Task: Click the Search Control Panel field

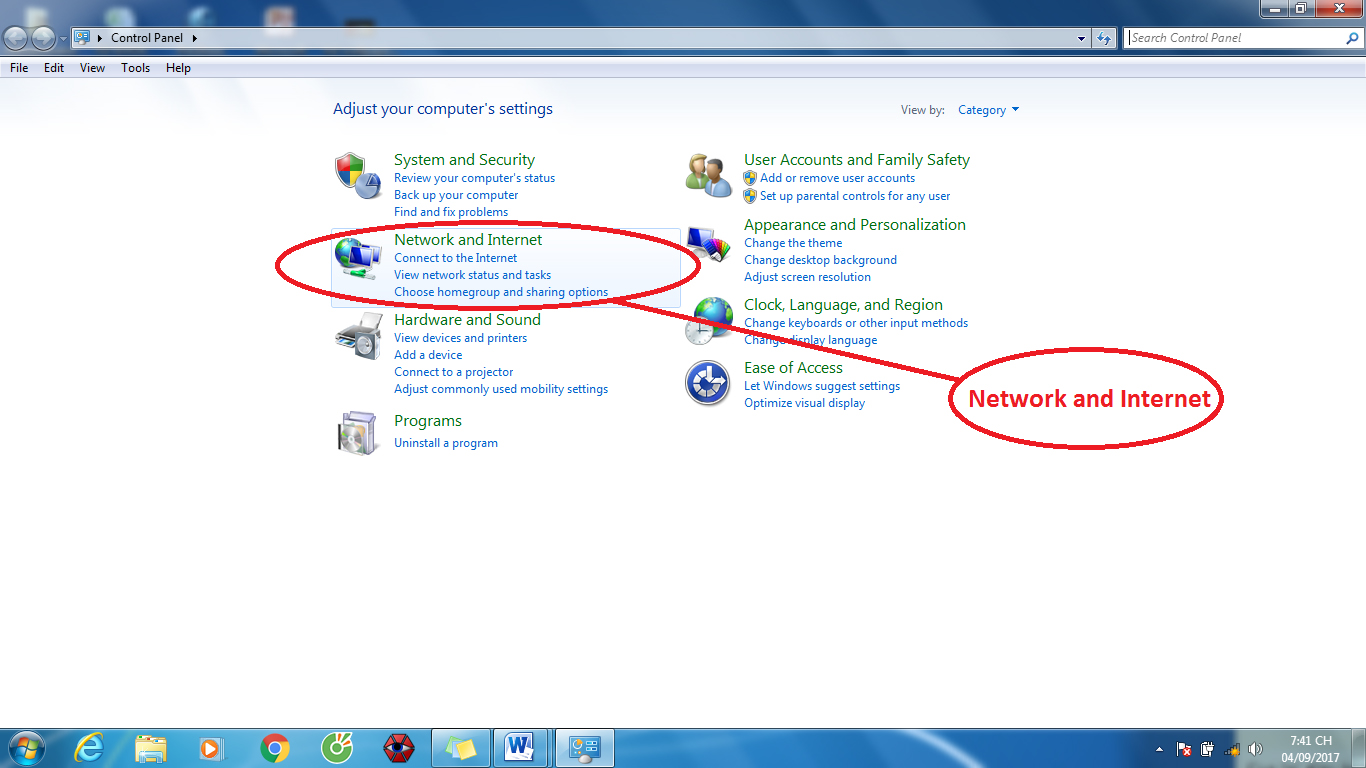Action: [x=1235, y=38]
